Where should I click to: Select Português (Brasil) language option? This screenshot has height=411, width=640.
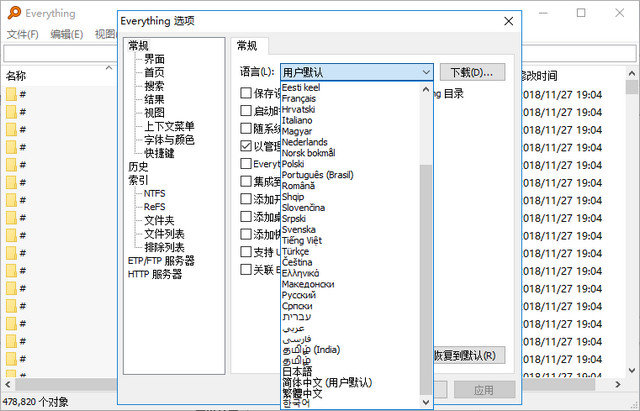click(318, 175)
